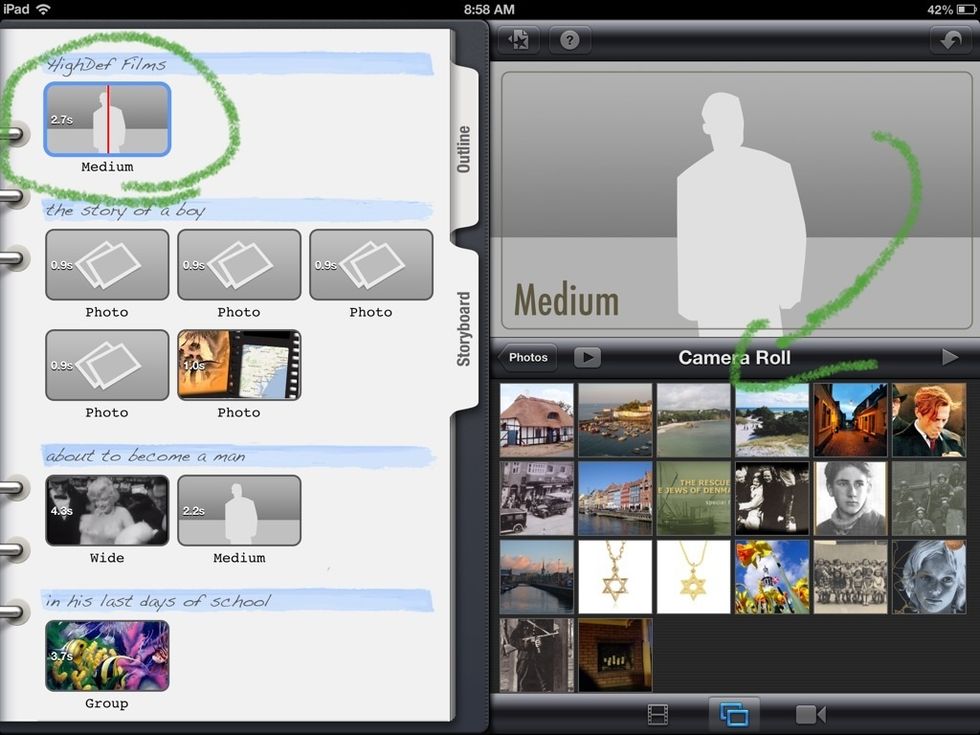Go back using the Photos button

point(527,357)
